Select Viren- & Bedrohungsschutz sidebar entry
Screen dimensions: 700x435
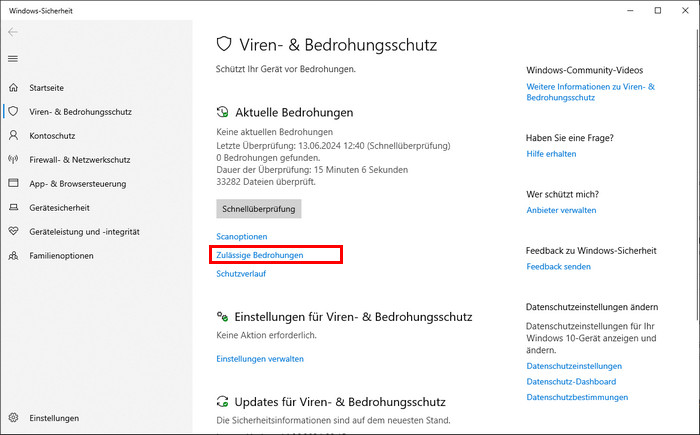coord(80,112)
